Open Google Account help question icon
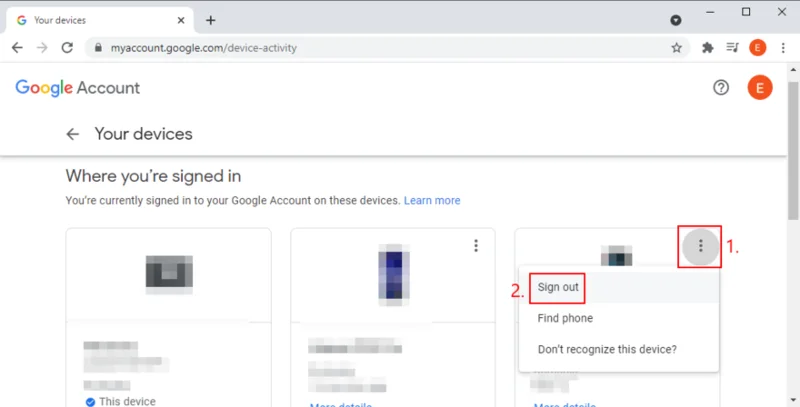 pyautogui.click(x=721, y=88)
